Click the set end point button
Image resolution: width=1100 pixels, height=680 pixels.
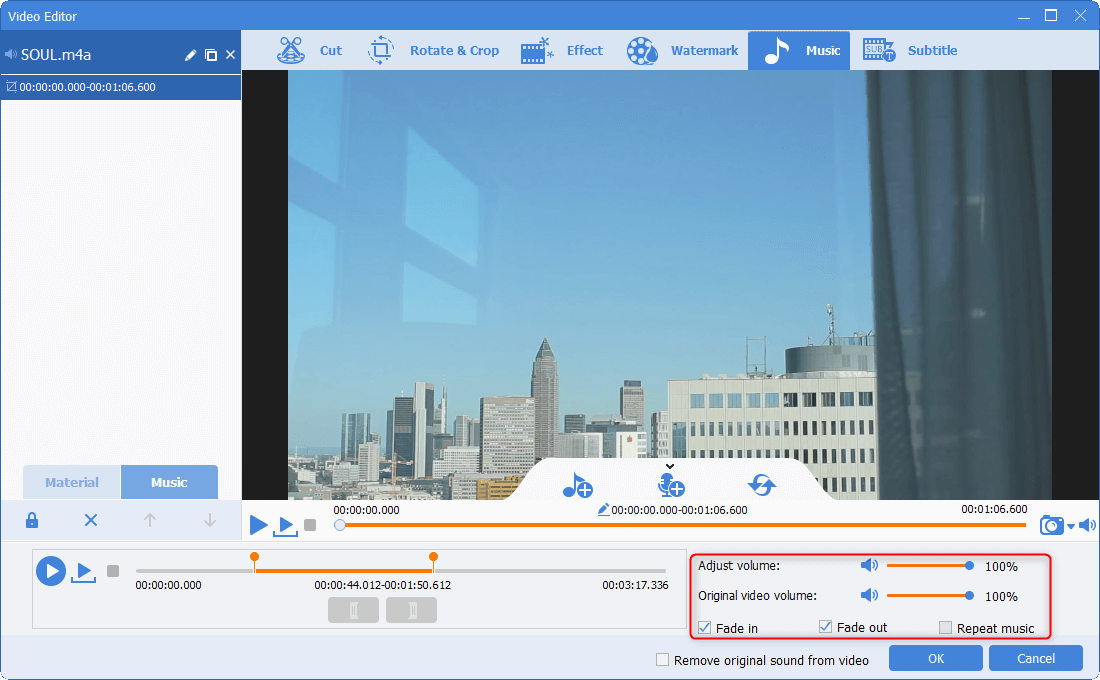point(412,610)
